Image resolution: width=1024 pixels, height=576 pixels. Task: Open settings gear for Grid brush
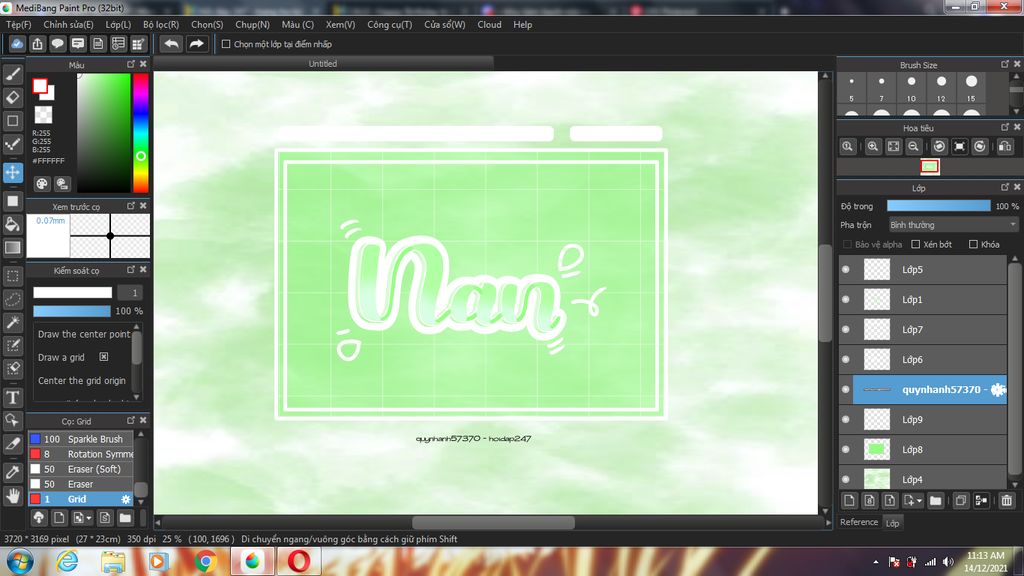tap(125, 499)
